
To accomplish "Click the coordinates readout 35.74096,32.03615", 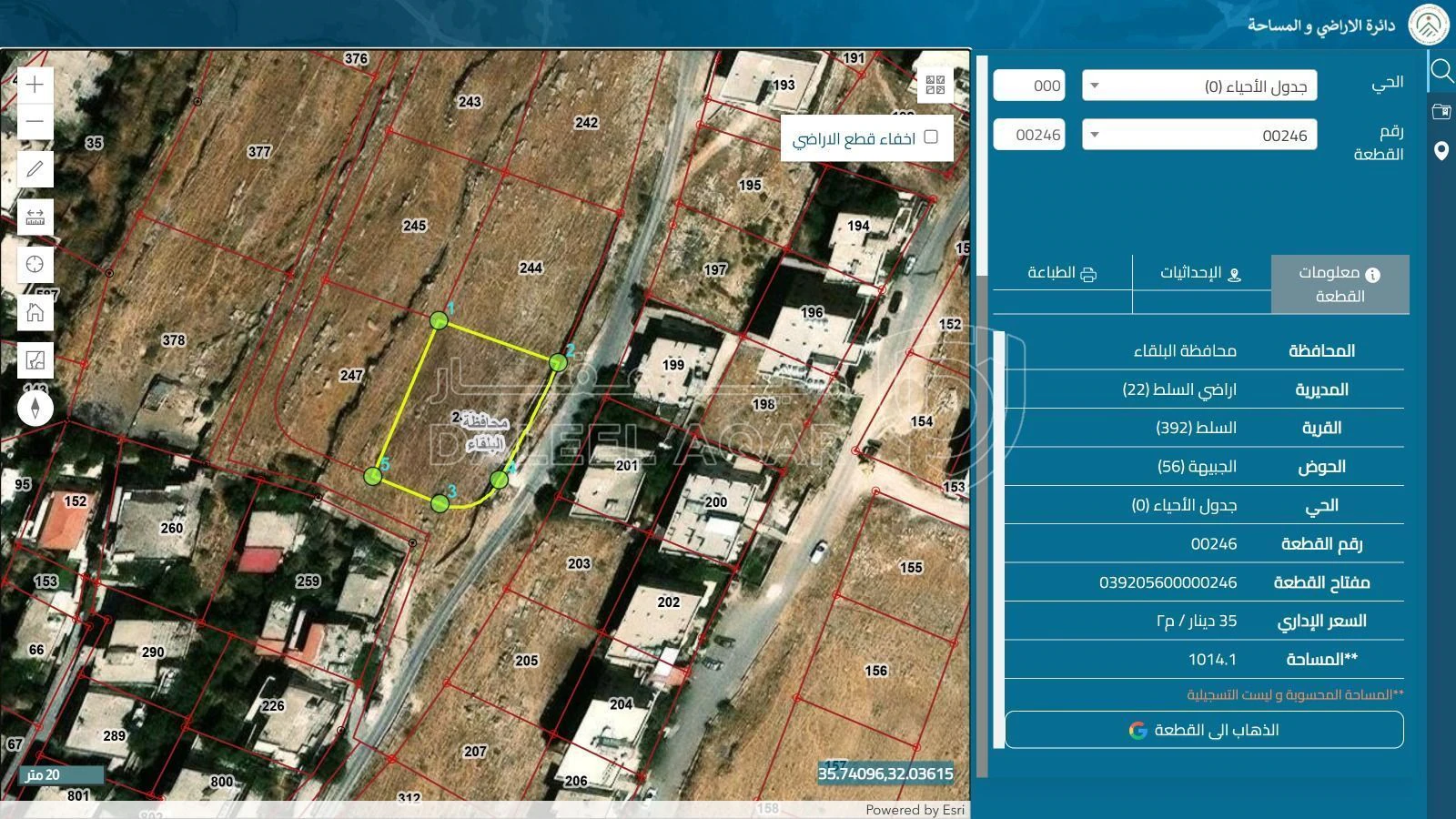I will coord(885,774).
